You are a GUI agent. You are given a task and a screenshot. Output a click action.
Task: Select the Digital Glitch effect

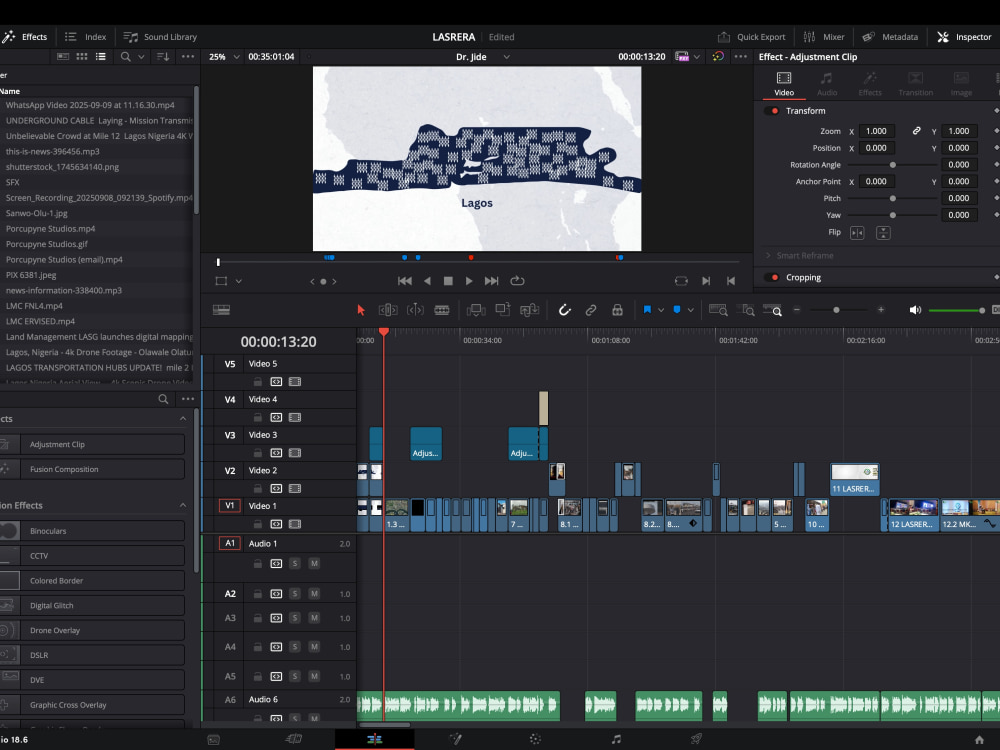tap(92, 605)
